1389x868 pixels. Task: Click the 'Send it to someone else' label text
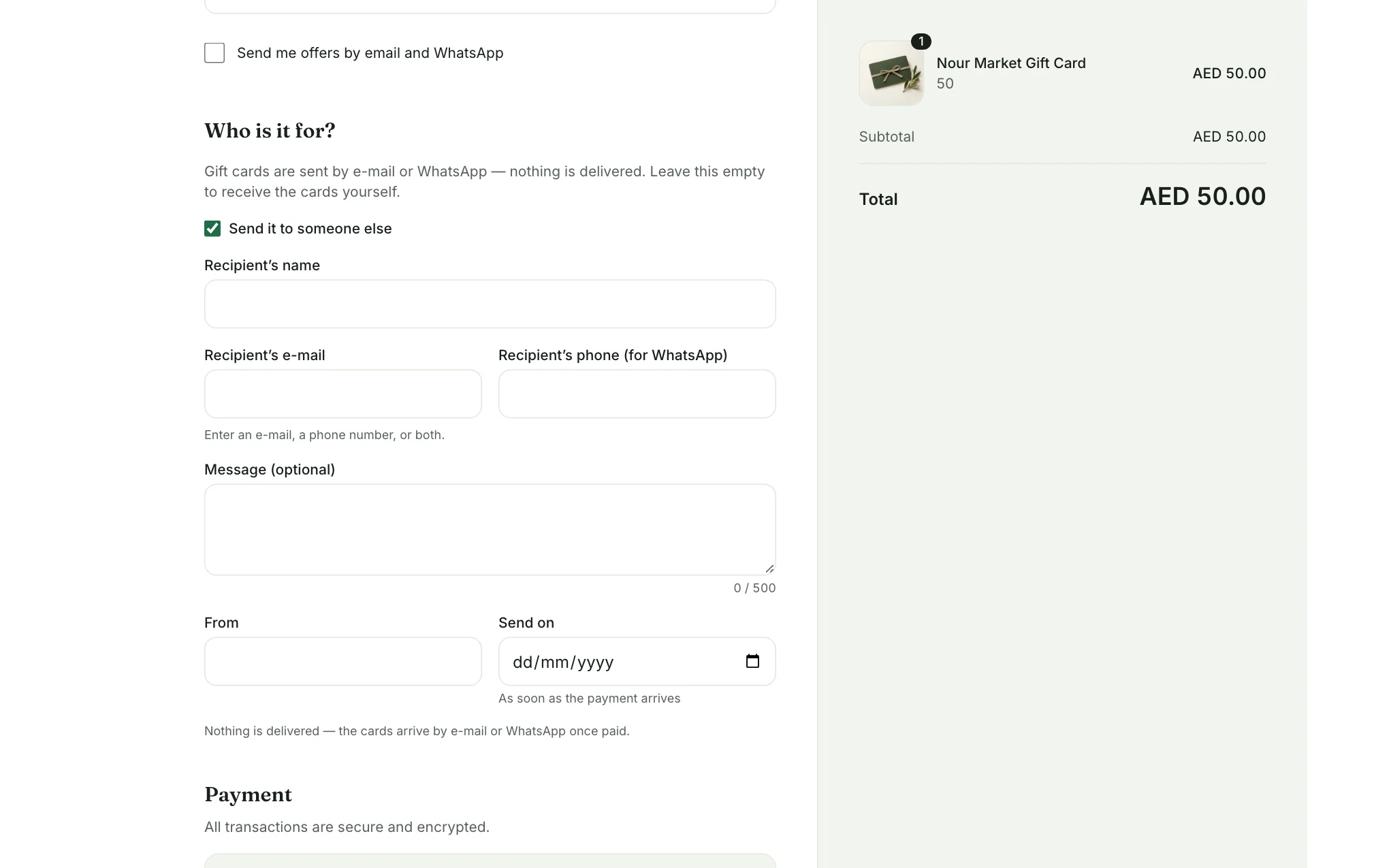pos(310,229)
